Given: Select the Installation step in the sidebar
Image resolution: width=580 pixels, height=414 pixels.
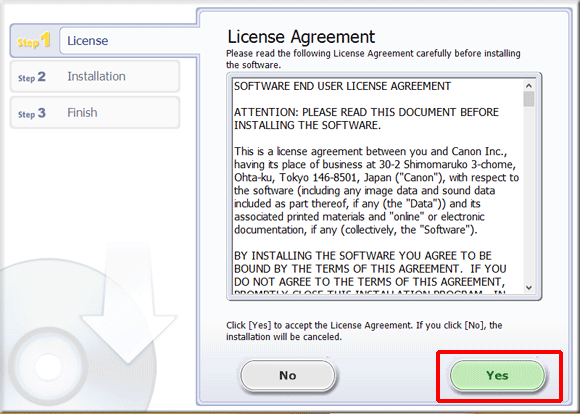Looking at the screenshot, I should [x=95, y=77].
